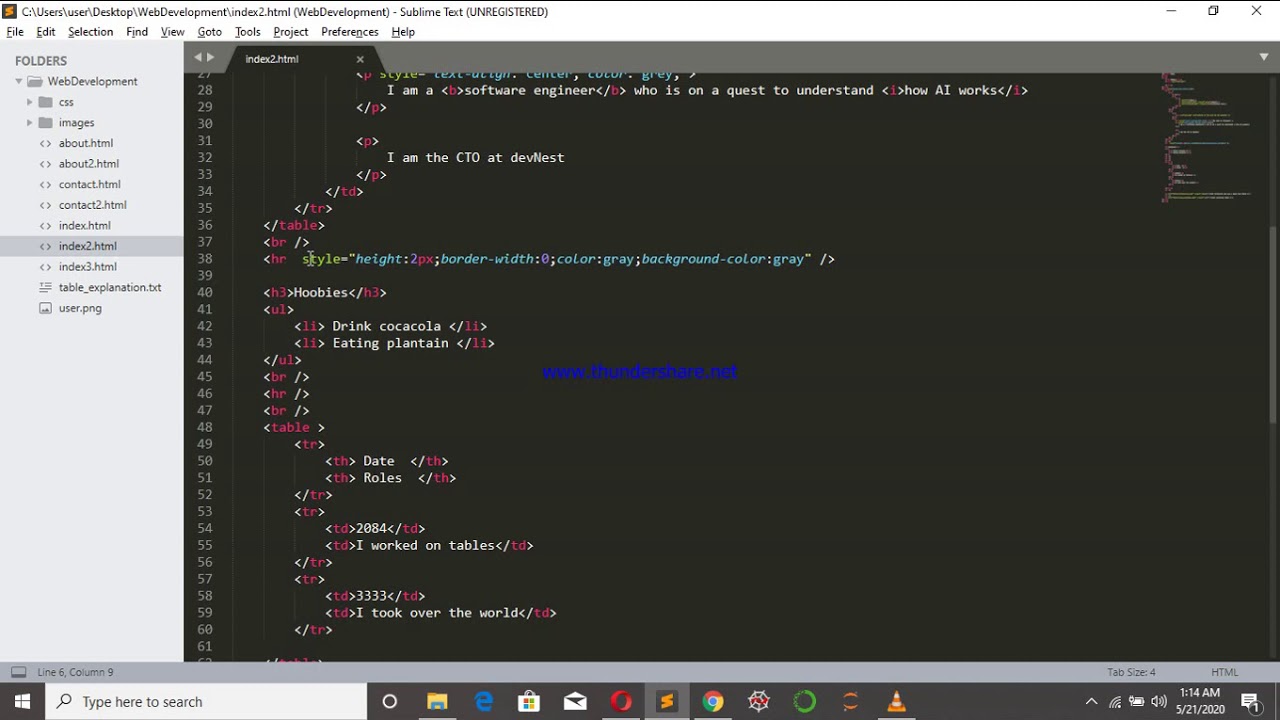Click the Line 6, Column 9 status text
This screenshot has width=1280, height=720.
pyautogui.click(x=75, y=672)
